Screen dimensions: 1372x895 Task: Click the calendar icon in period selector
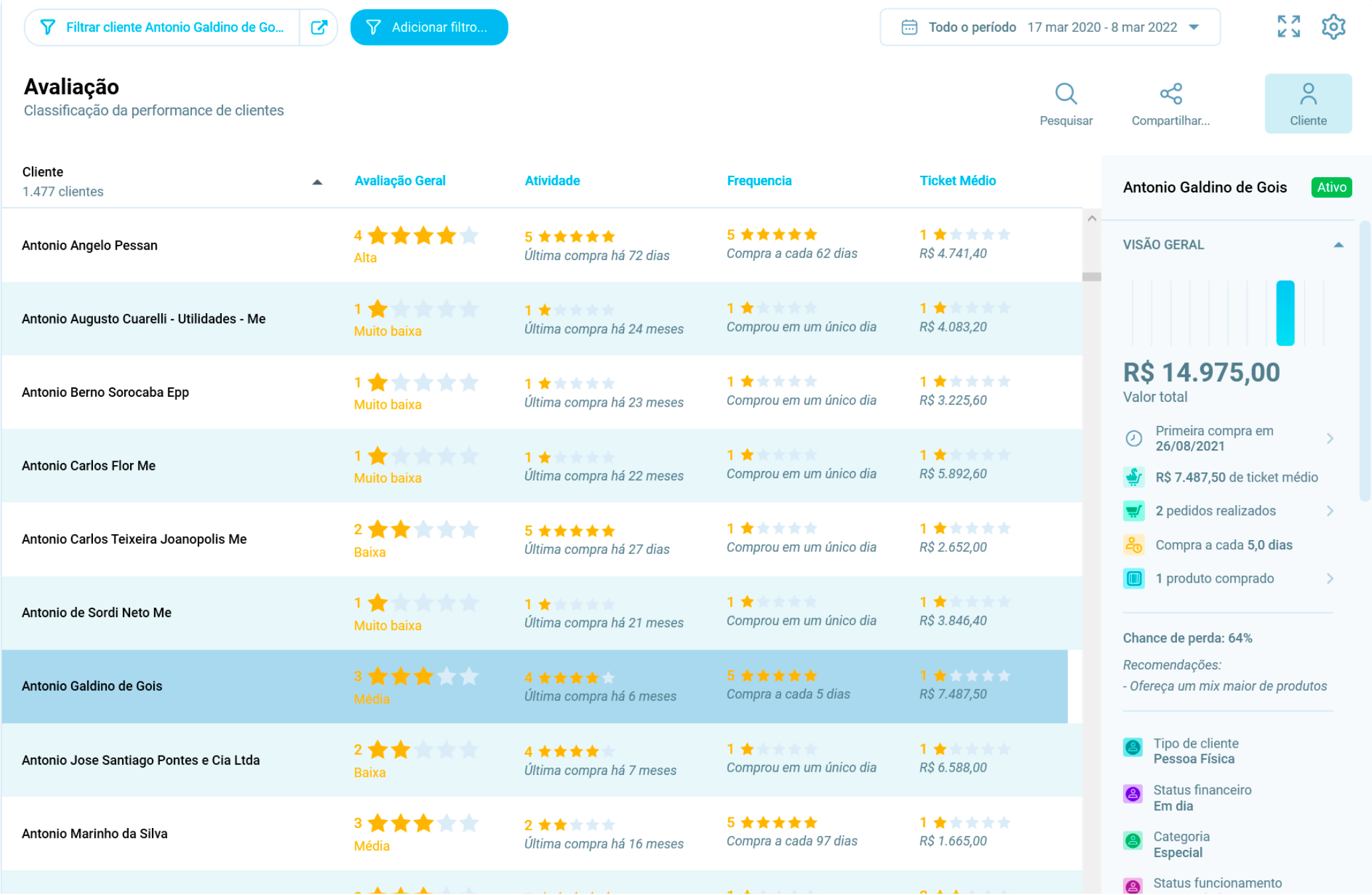pos(909,27)
